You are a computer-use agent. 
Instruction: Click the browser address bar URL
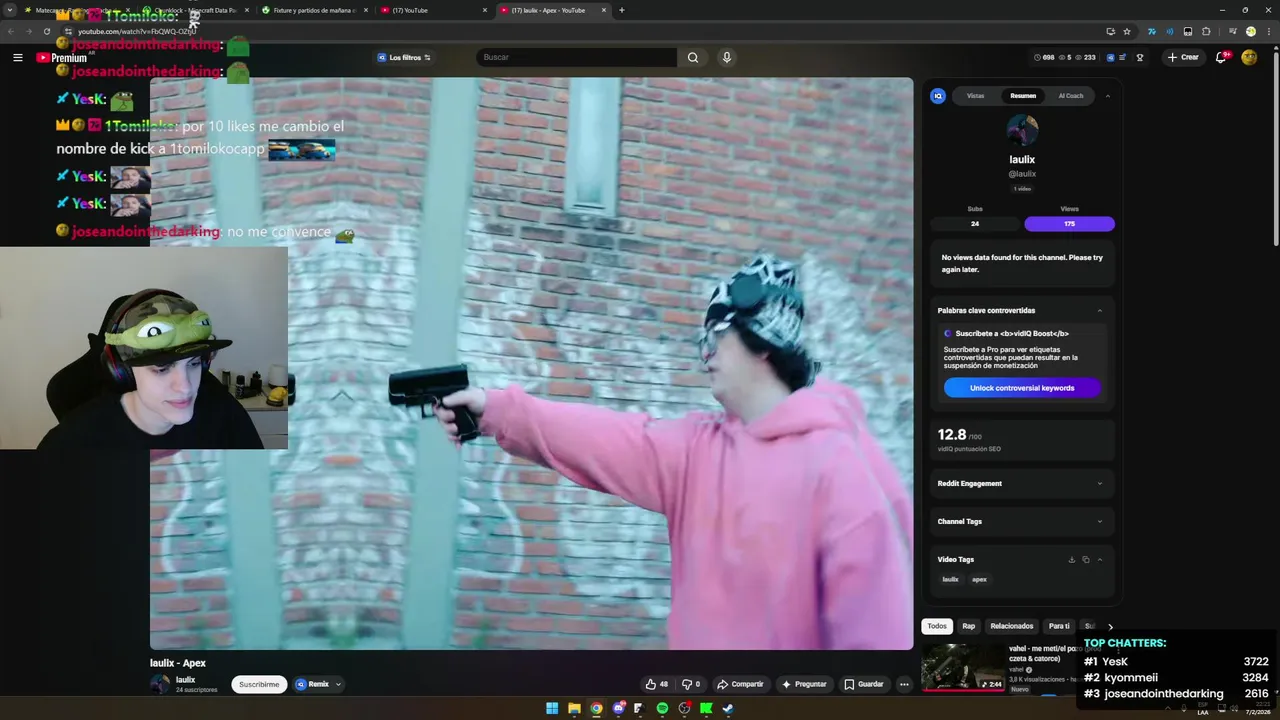point(137,31)
